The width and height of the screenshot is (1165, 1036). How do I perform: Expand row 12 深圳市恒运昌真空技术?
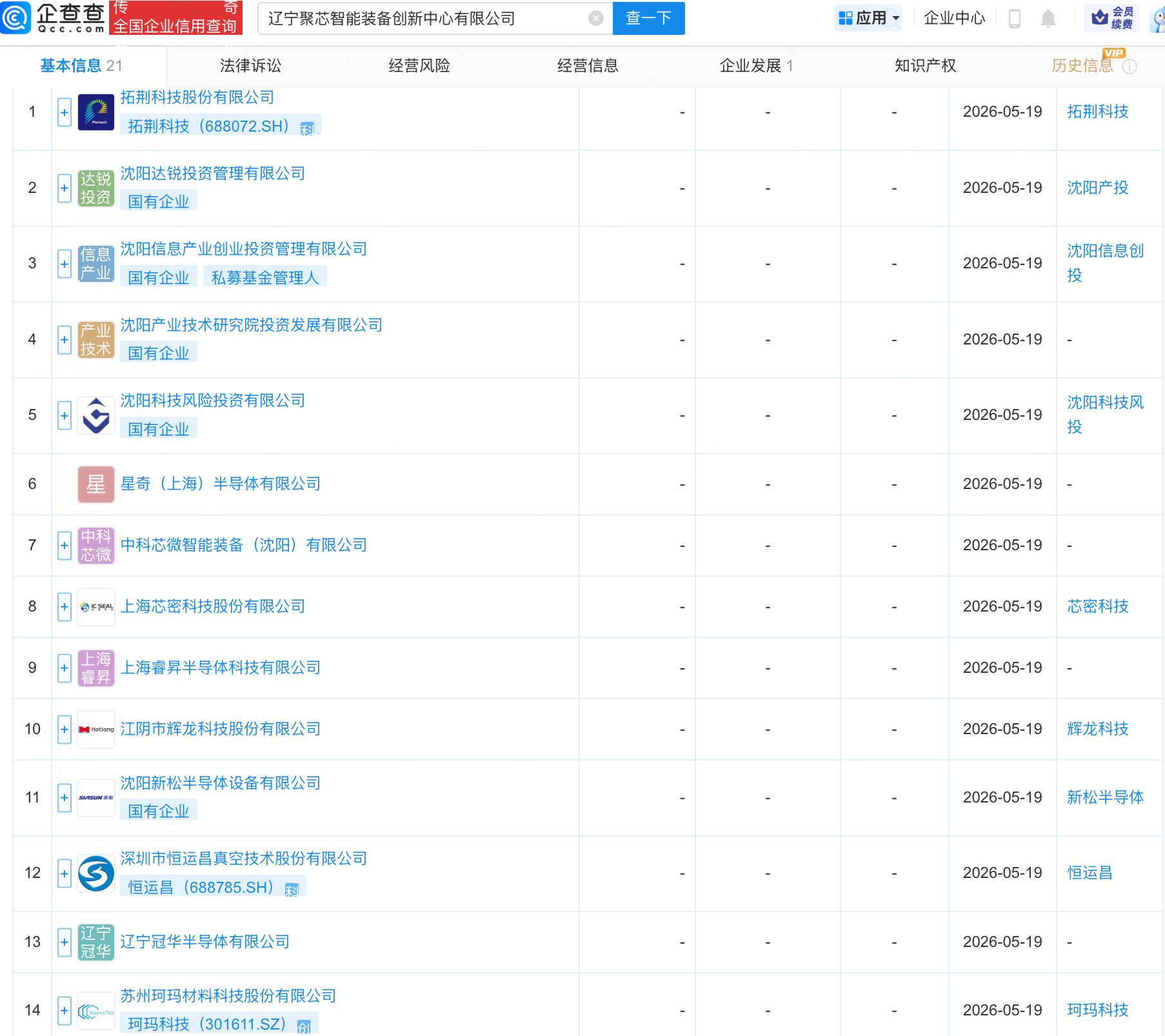point(65,873)
